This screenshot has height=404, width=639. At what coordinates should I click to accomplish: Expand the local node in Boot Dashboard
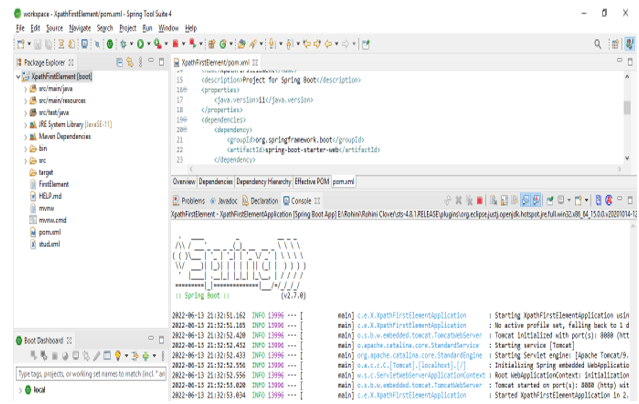pos(20,390)
